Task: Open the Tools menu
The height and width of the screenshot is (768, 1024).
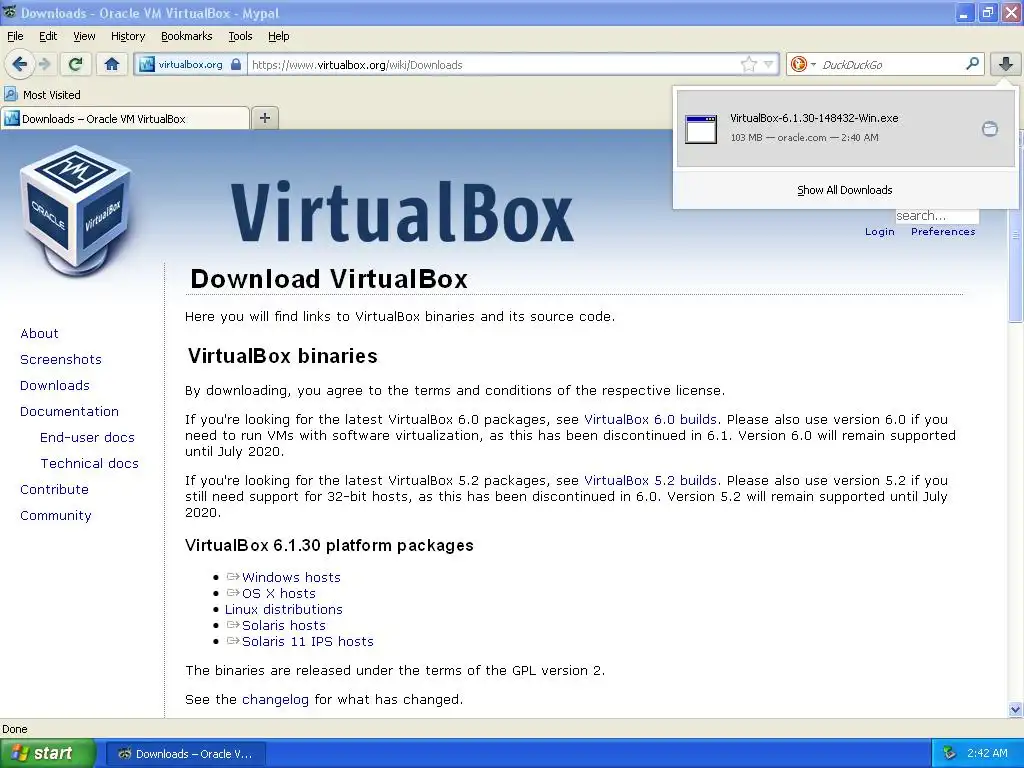Action: [x=240, y=36]
